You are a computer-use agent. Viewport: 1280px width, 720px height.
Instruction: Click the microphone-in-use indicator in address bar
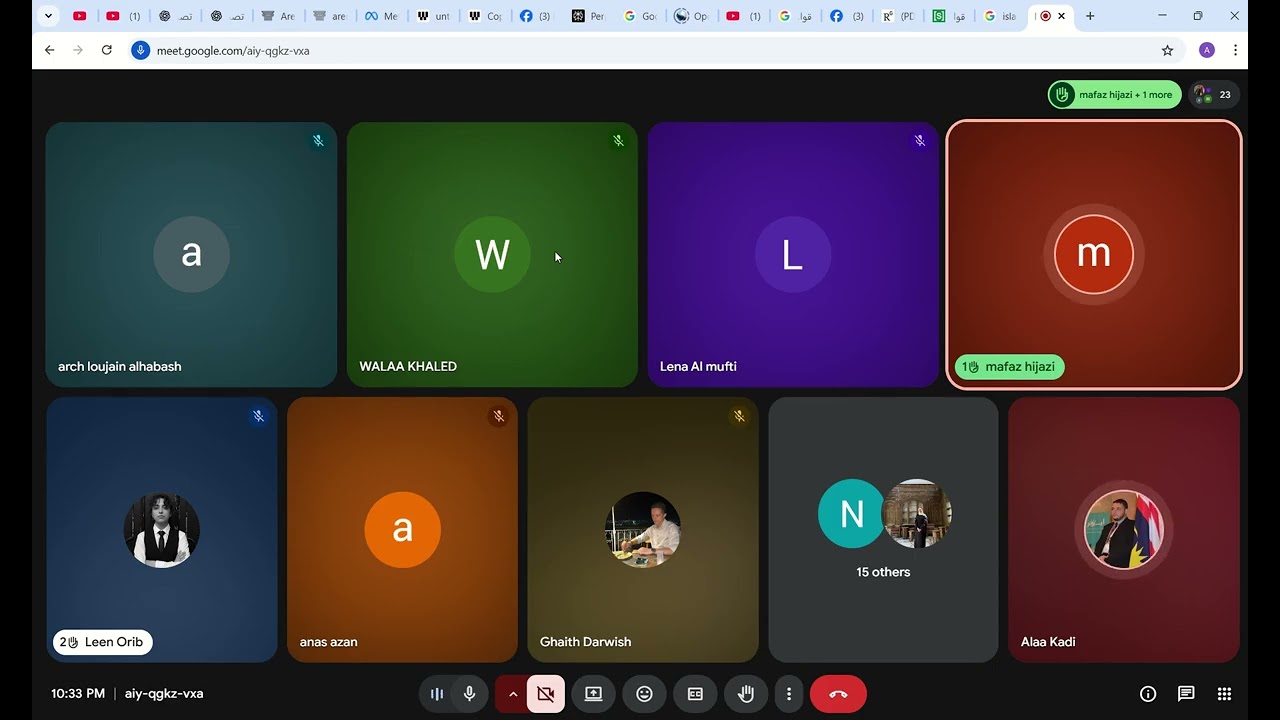pos(141,50)
